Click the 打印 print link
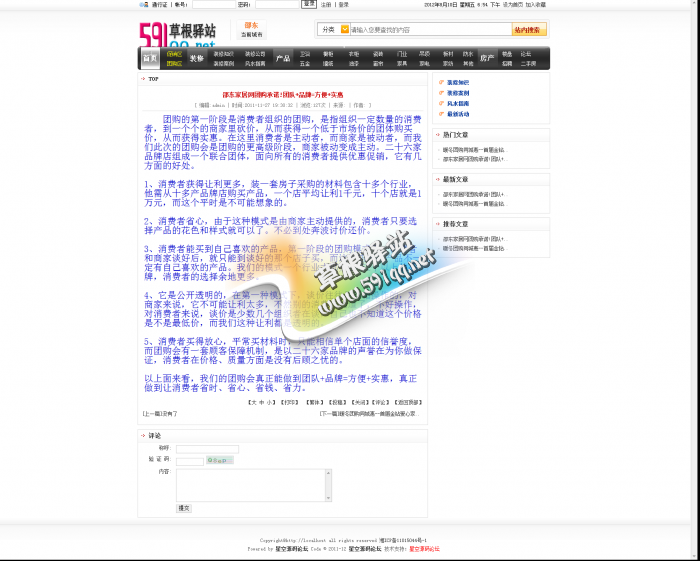 pyautogui.click(x=289, y=403)
